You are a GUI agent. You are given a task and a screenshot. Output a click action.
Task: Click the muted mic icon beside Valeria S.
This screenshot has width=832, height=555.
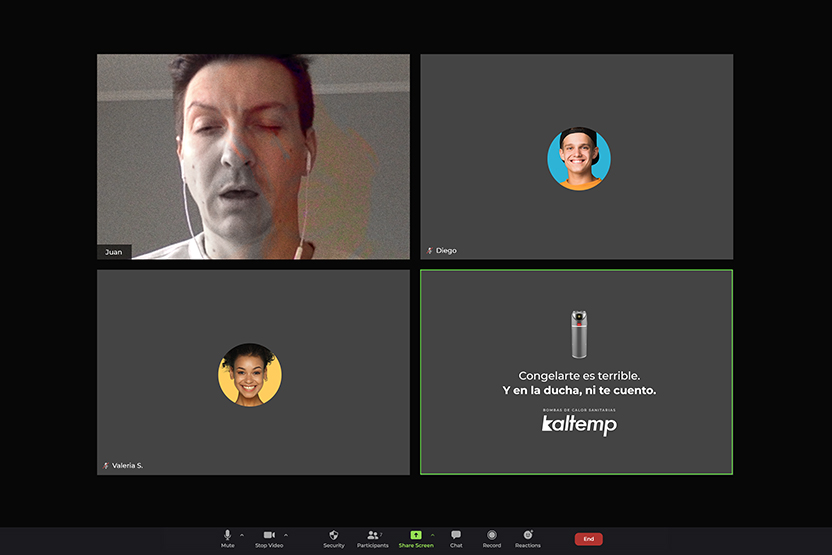(105, 465)
